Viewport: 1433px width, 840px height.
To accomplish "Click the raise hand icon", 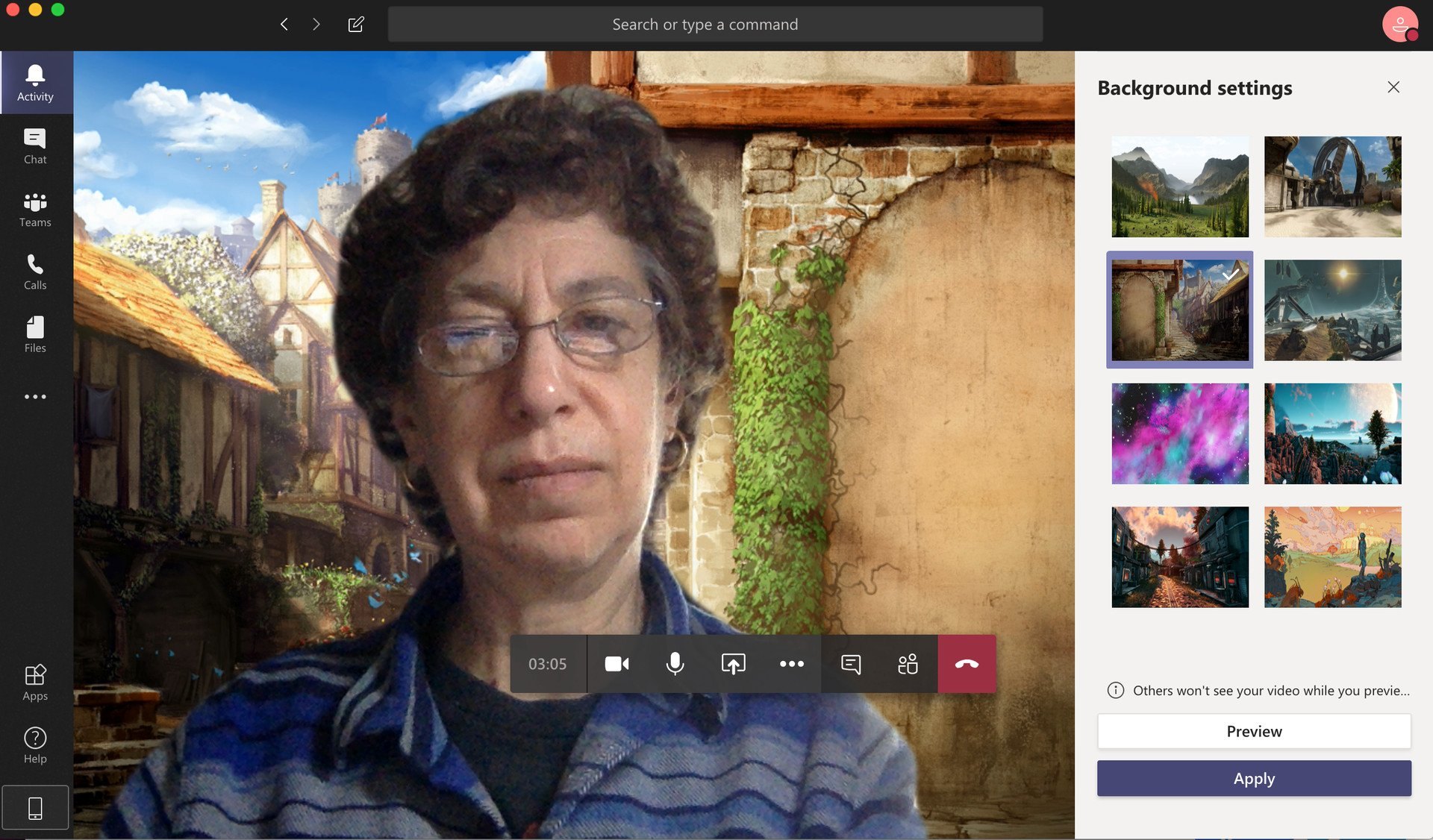I will coord(791,662).
